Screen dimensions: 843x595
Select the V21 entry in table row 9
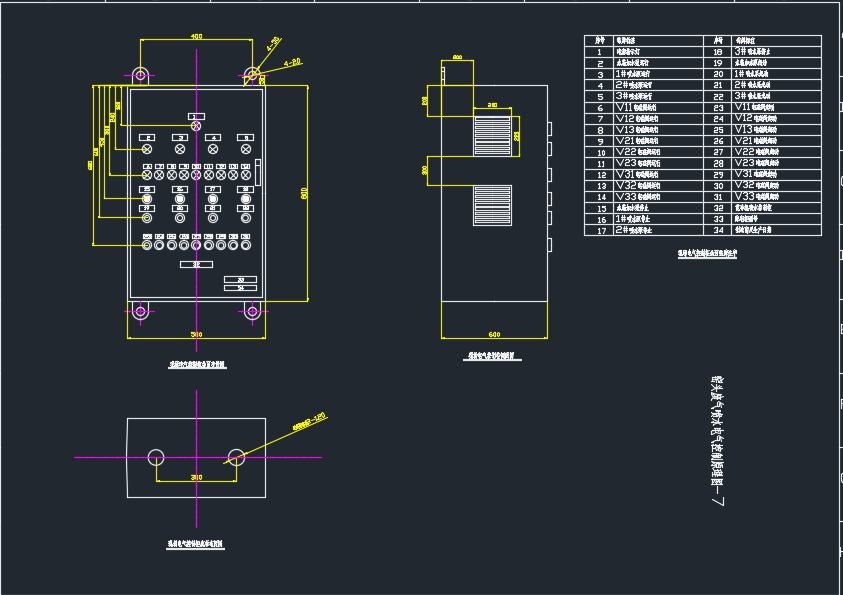coord(637,141)
